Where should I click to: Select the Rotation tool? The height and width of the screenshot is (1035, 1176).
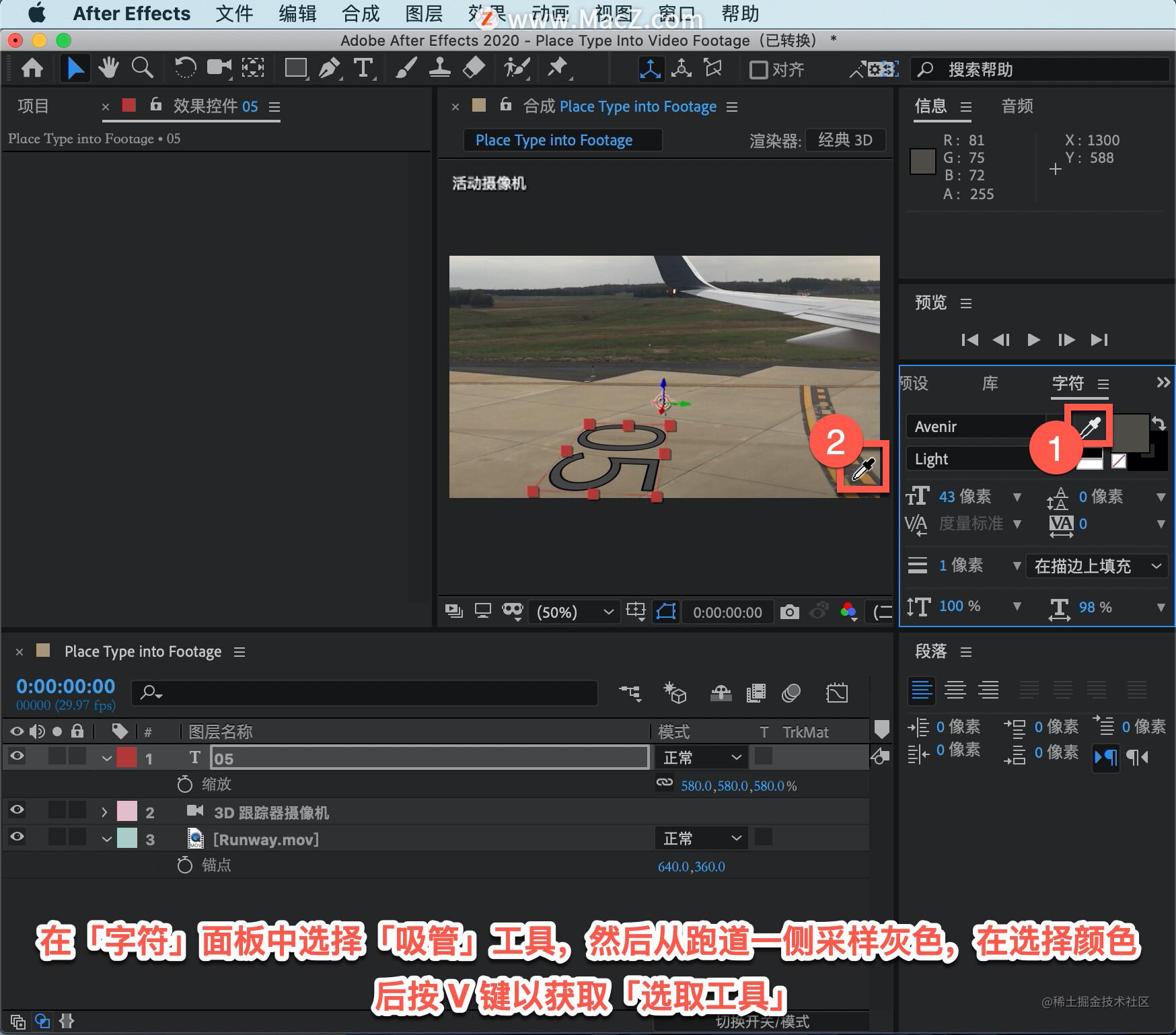[x=185, y=68]
